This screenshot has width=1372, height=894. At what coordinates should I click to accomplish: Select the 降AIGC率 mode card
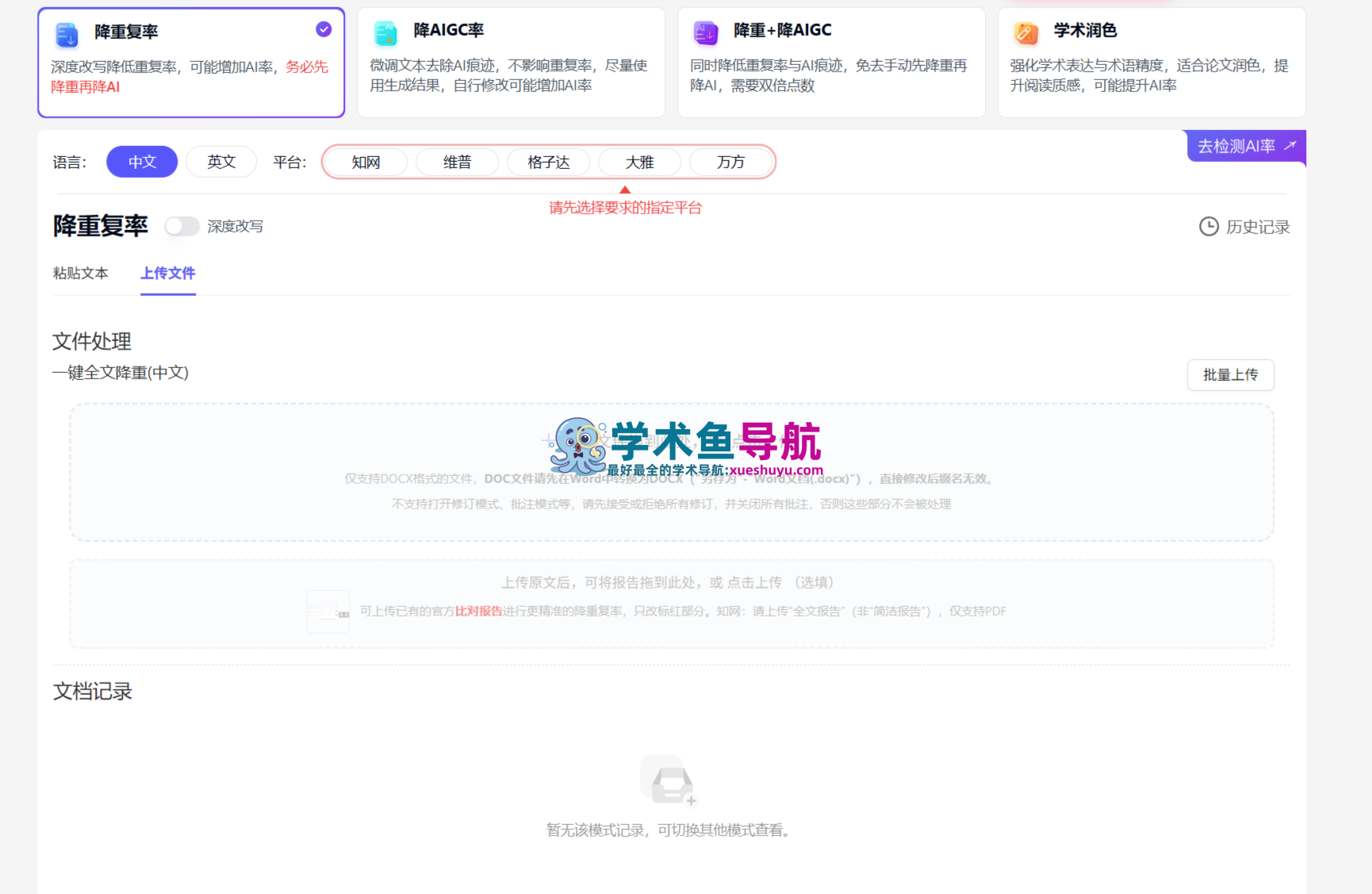pyautogui.click(x=512, y=63)
